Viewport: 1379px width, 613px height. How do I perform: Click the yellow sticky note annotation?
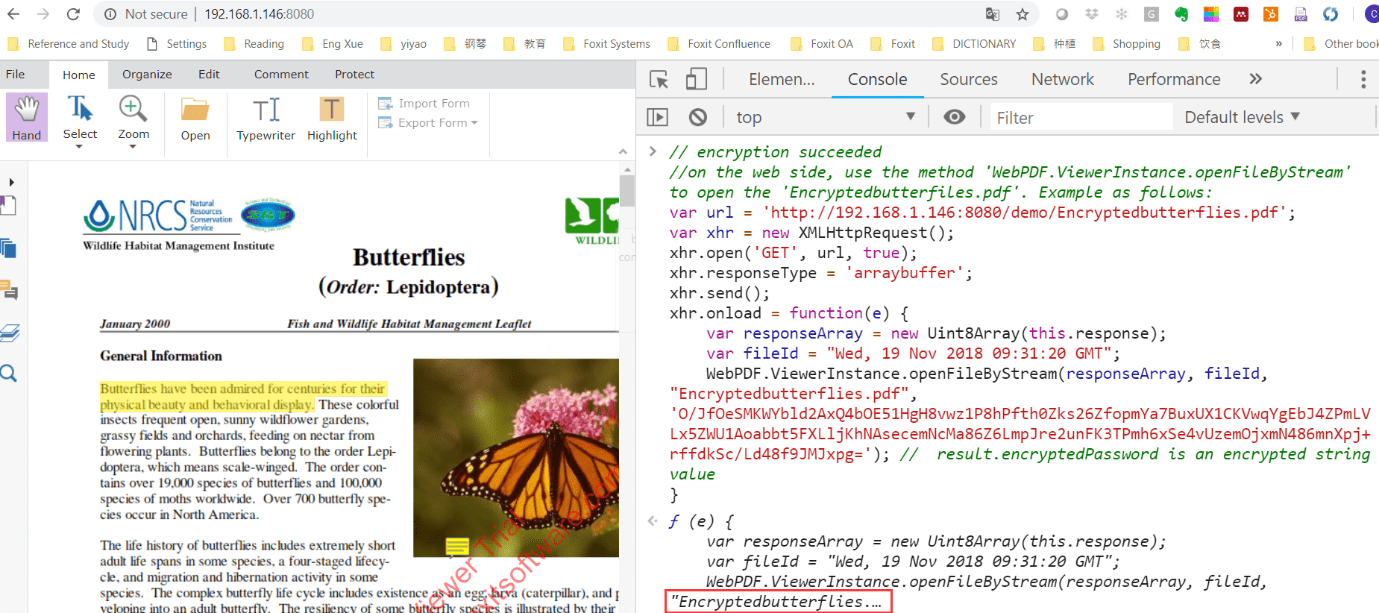pos(457,546)
